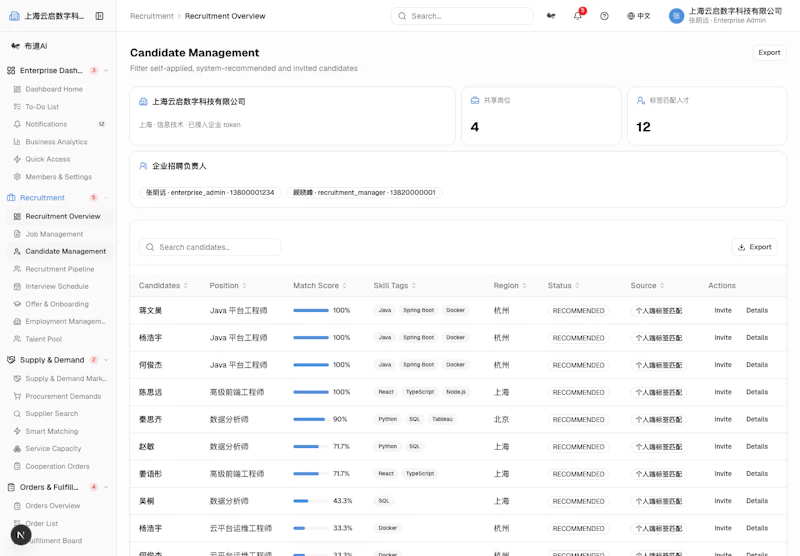
Task: Open Offer & Onboarding sidebar icon
Action: 17,304
